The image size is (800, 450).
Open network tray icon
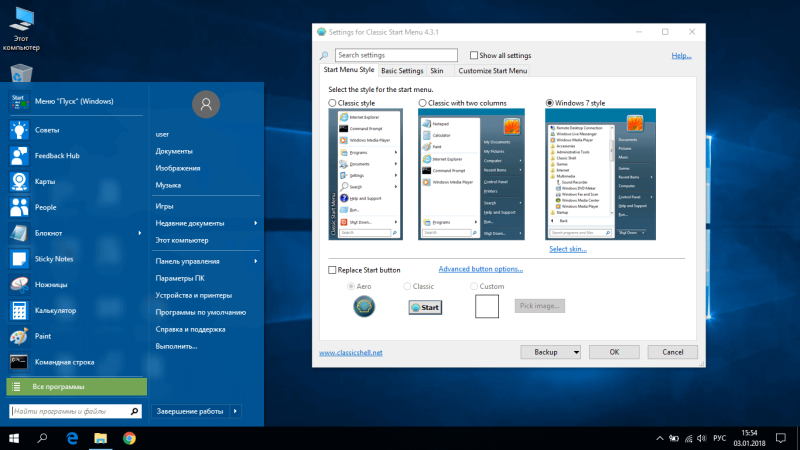(688, 438)
